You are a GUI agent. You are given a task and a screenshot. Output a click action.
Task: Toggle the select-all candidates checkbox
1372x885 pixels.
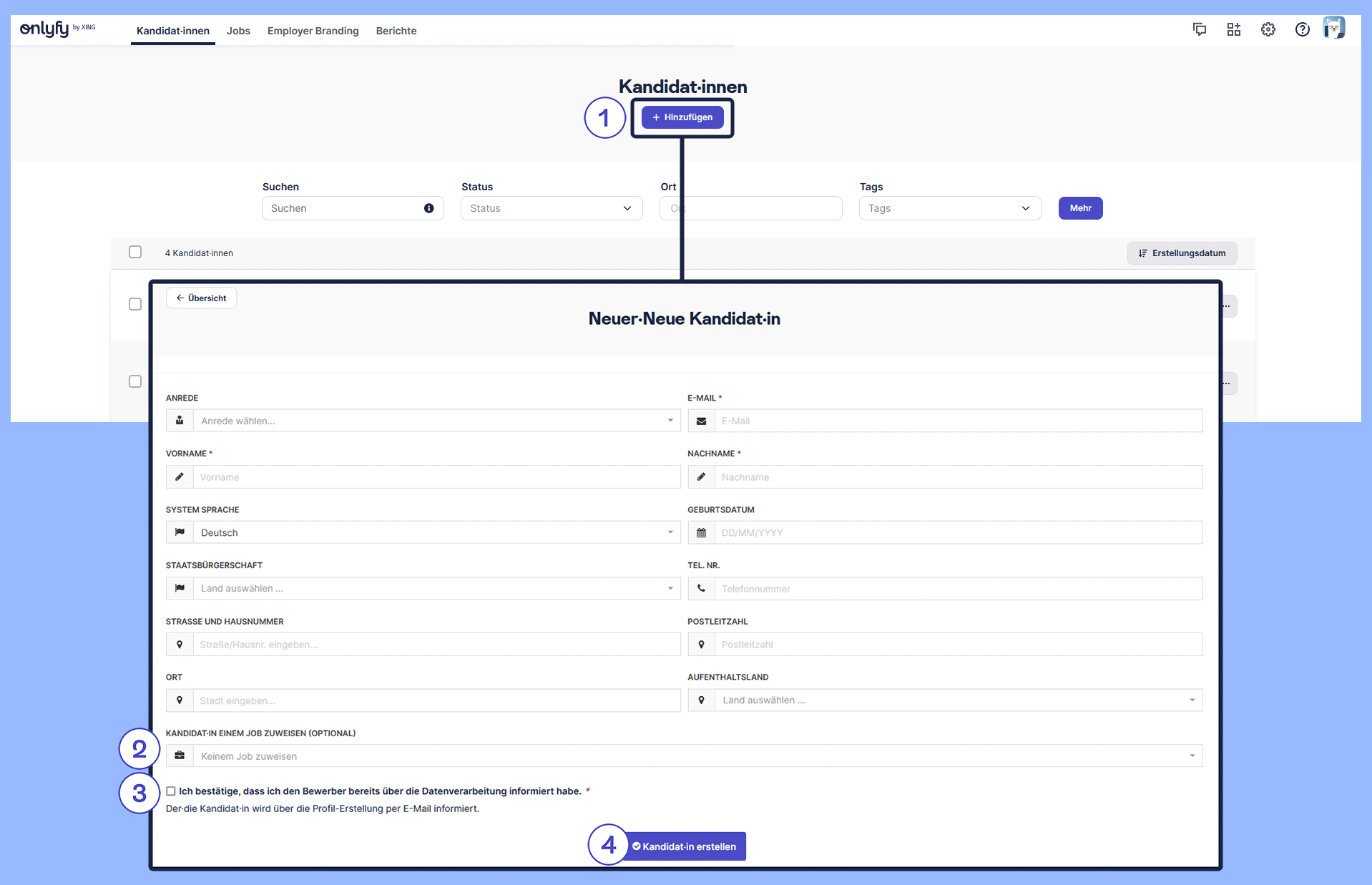pyautogui.click(x=135, y=252)
